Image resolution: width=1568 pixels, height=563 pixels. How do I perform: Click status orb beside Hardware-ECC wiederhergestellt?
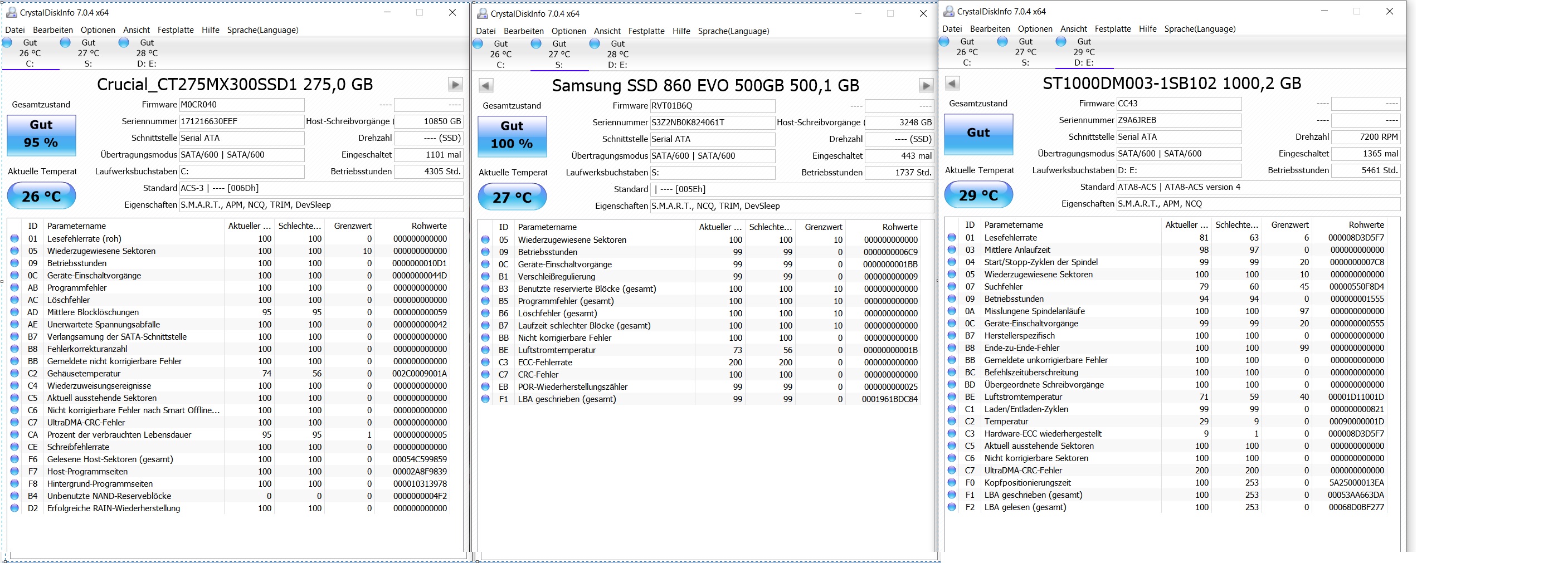pyautogui.click(x=951, y=433)
